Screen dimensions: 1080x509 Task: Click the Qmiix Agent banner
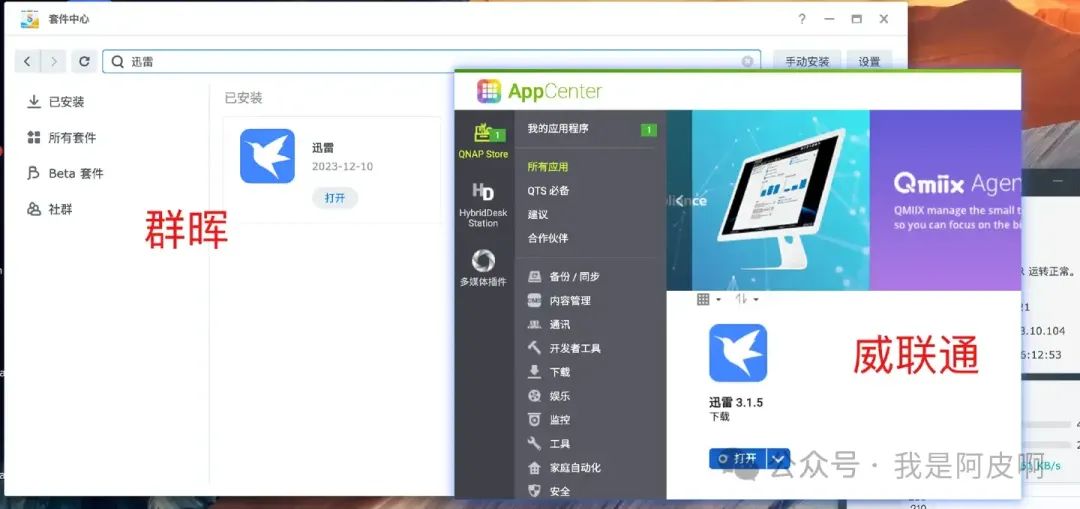point(945,200)
